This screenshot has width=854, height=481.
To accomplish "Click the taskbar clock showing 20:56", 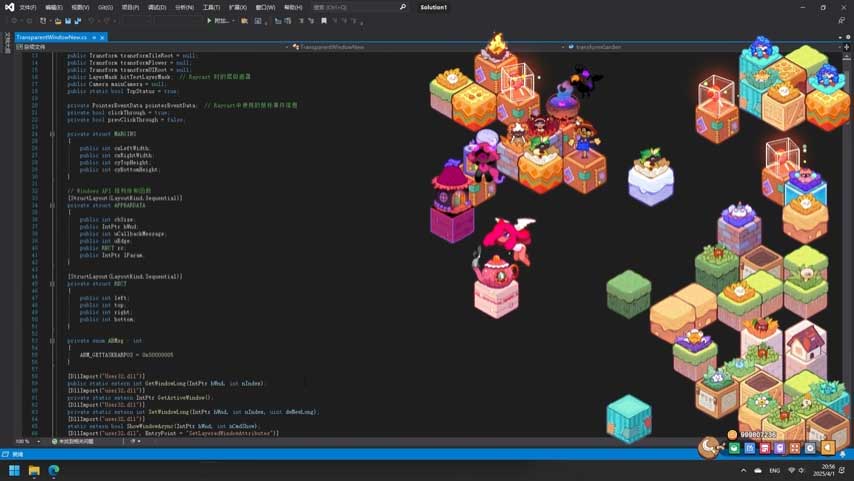I will 824,470.
